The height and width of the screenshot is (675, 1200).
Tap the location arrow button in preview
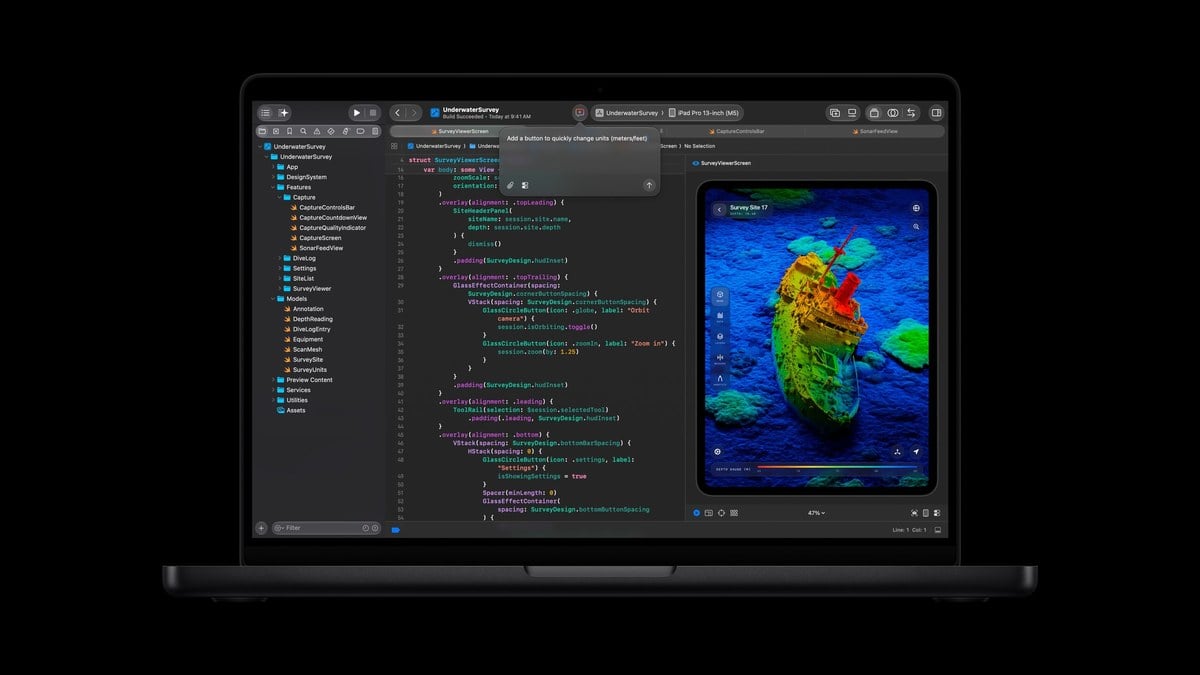click(x=916, y=451)
